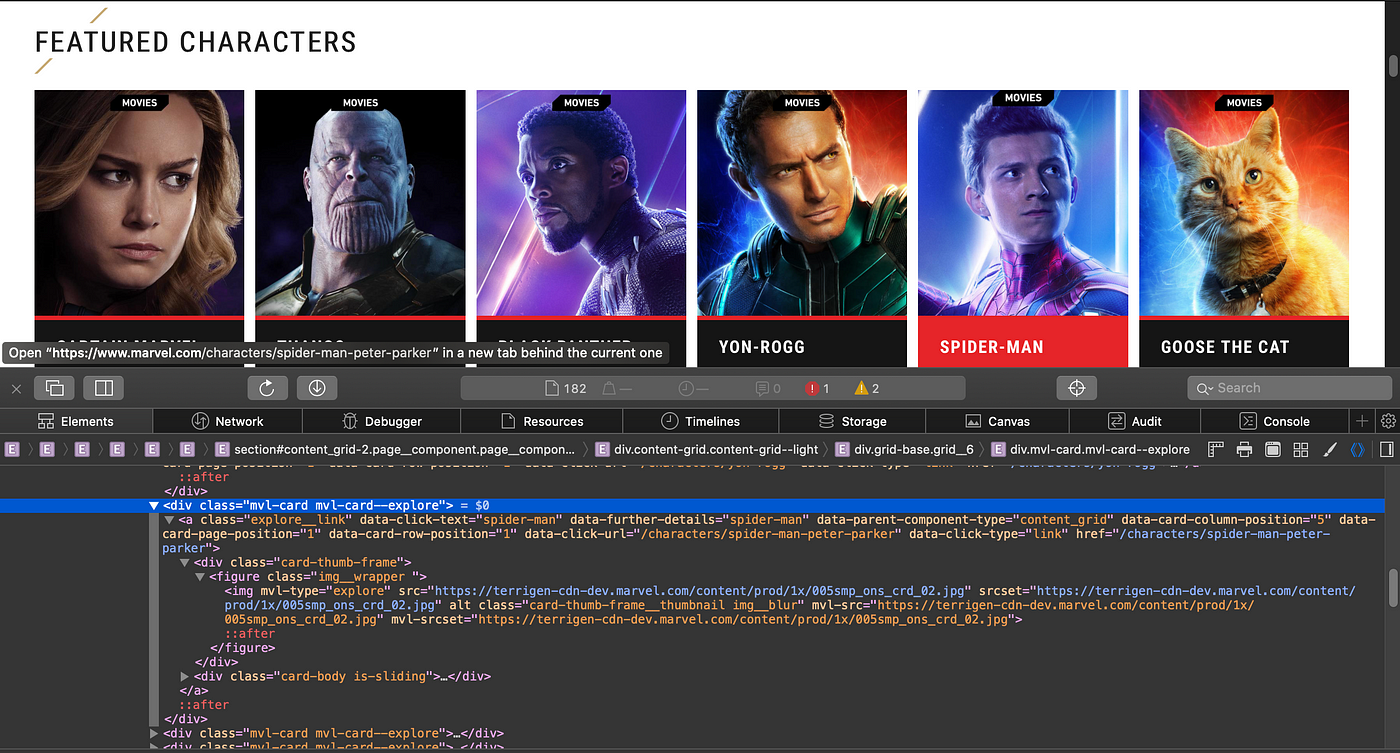Click MOVIES tag on Thanos card
The image size is (1400, 753).
(x=360, y=102)
